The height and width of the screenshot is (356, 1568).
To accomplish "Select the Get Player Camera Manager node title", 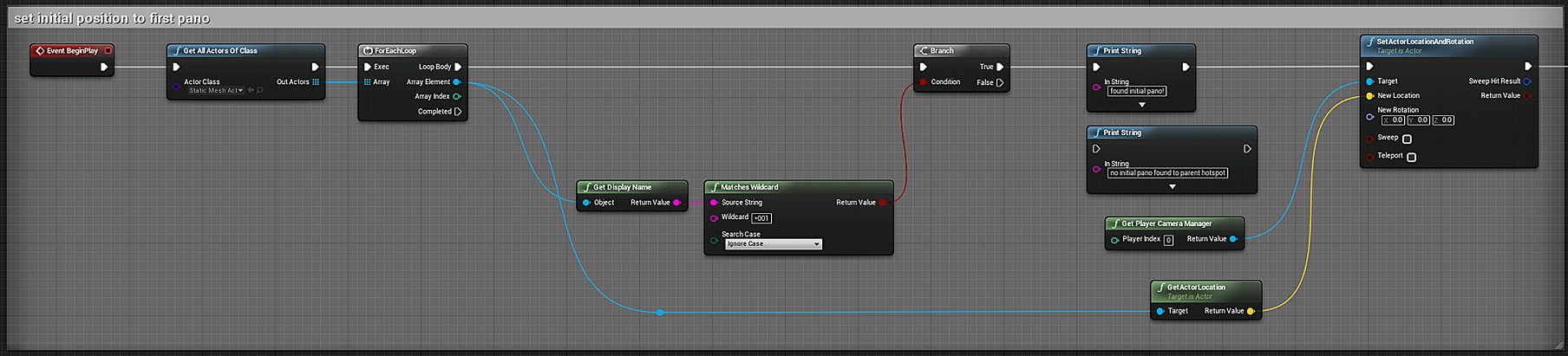I will pos(1166,223).
